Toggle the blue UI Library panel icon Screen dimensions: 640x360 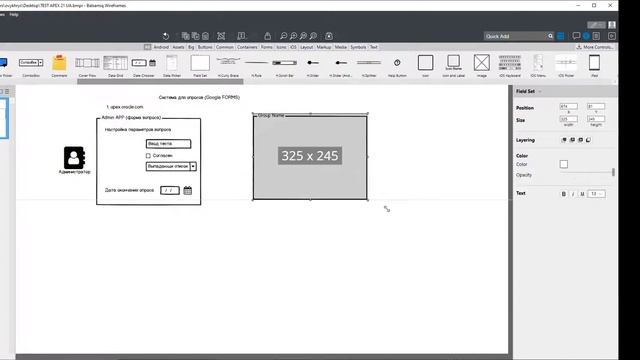coord(561,36)
